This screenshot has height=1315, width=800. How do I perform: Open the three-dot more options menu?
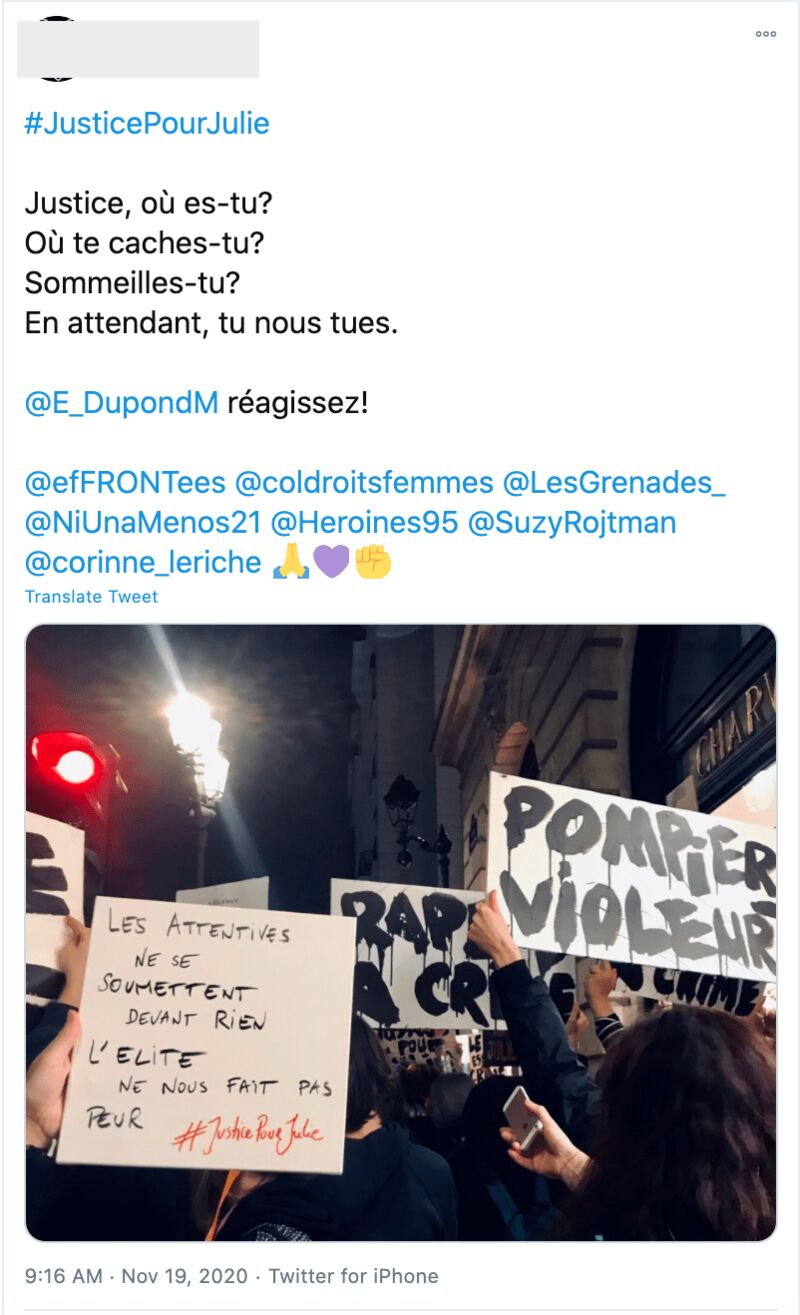tap(766, 34)
